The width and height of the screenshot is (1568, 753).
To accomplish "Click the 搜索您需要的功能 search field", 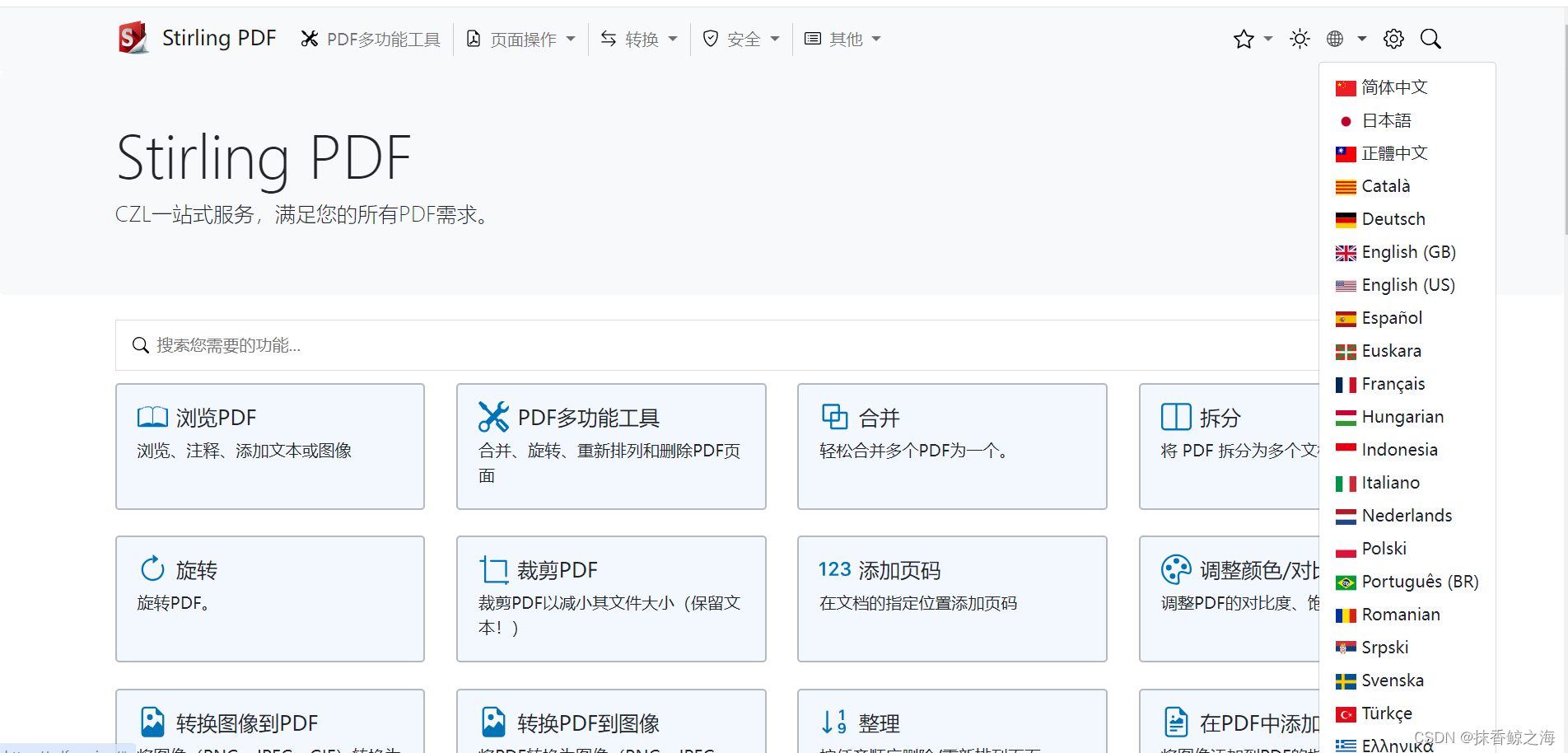I will [x=716, y=345].
